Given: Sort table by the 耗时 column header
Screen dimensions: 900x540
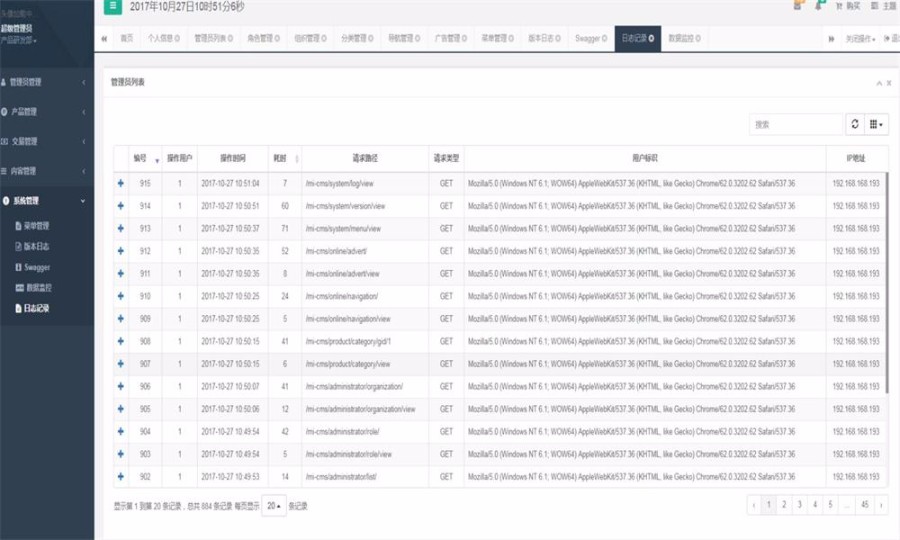Looking at the screenshot, I should (285, 158).
